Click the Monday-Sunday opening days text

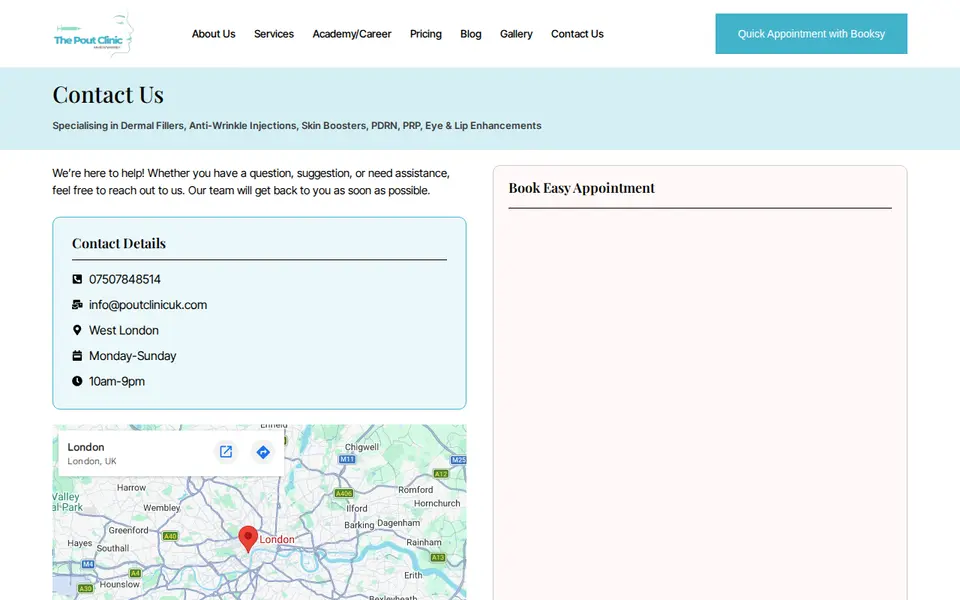[132, 356]
